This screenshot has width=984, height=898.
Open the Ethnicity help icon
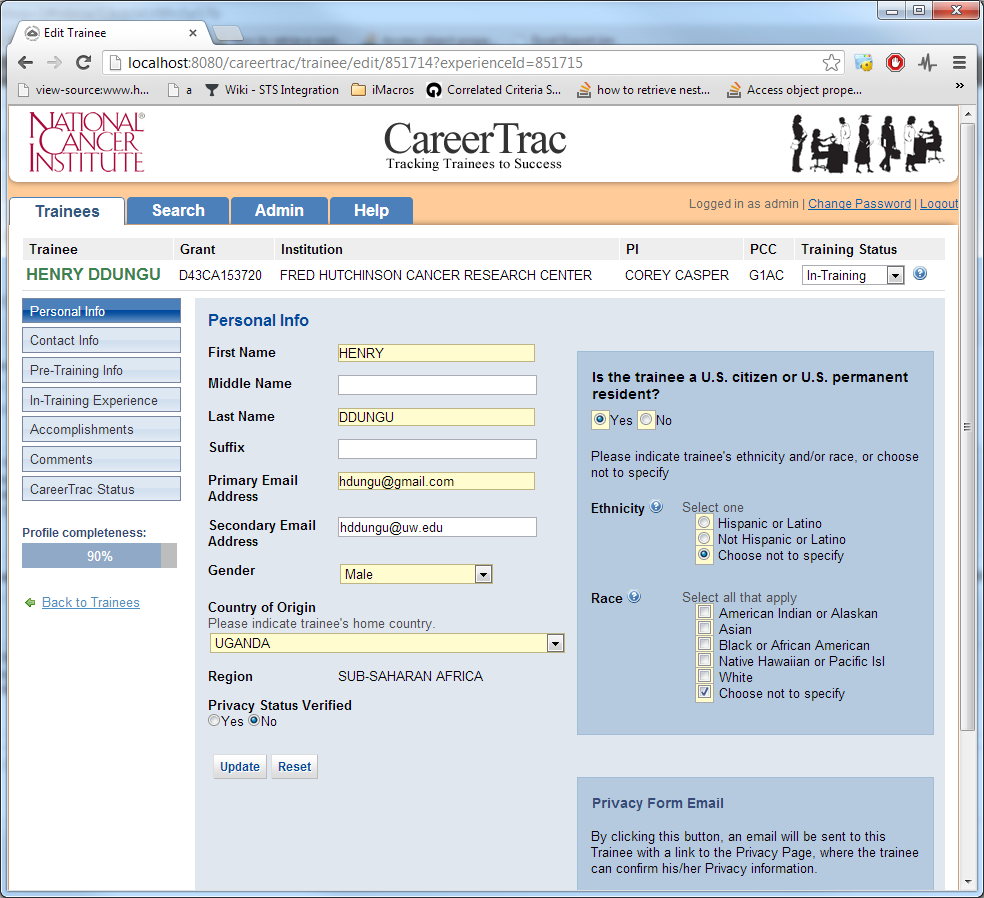coord(656,506)
